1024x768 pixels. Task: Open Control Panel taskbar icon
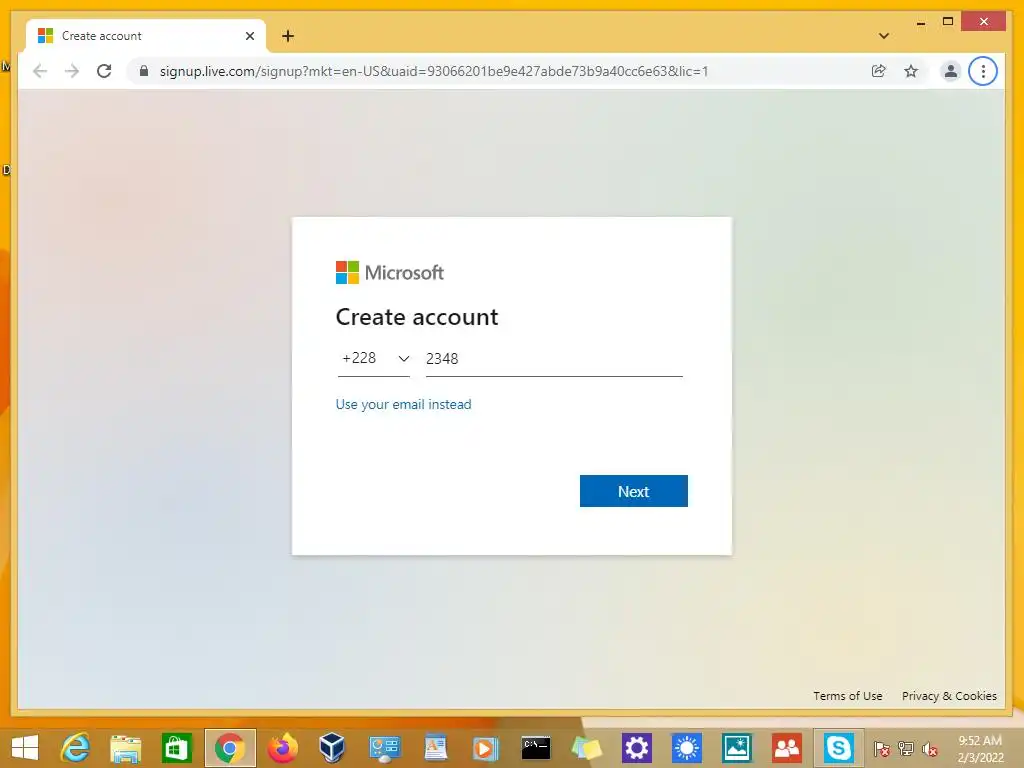coord(385,748)
